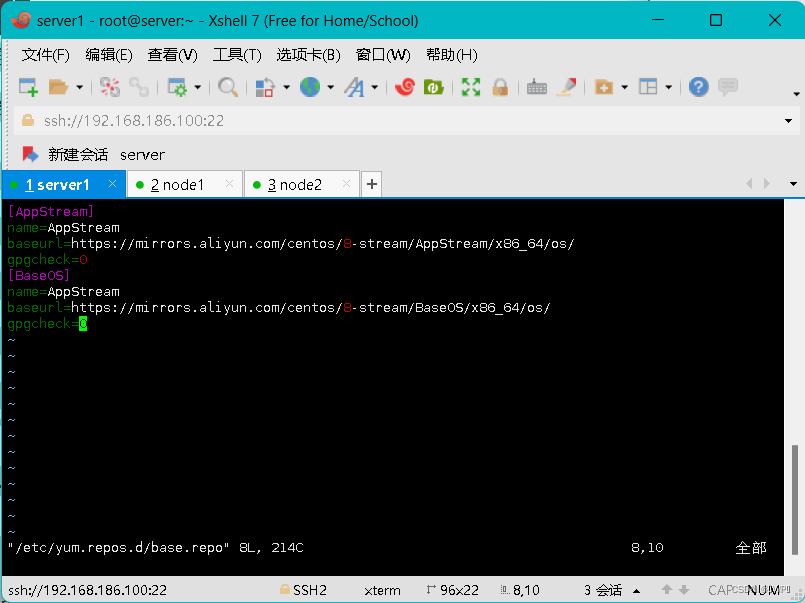The width and height of the screenshot is (805, 603).
Task: Click the green Xmanager toolbar icon
Action: click(433, 87)
